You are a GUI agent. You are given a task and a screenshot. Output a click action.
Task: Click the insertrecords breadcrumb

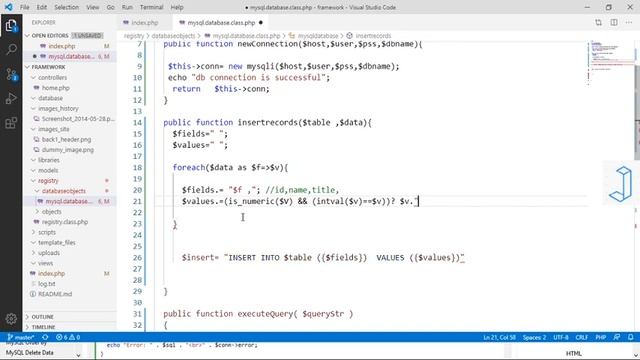tap(369, 36)
